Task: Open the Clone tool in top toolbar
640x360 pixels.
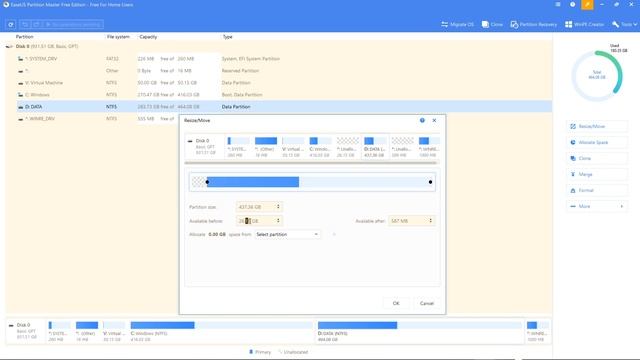Action: click(x=492, y=24)
